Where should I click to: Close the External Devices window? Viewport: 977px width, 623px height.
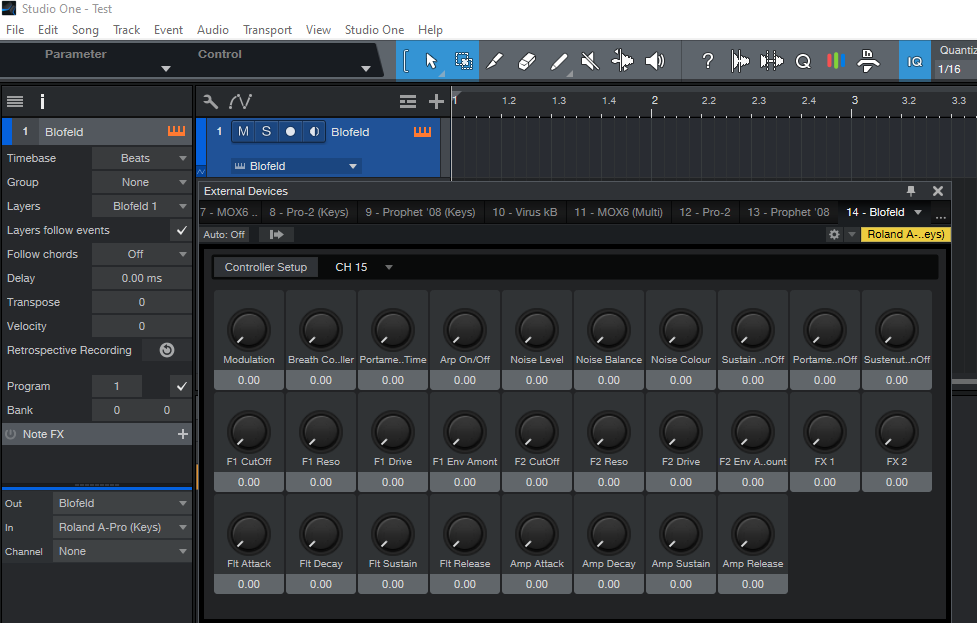point(938,191)
